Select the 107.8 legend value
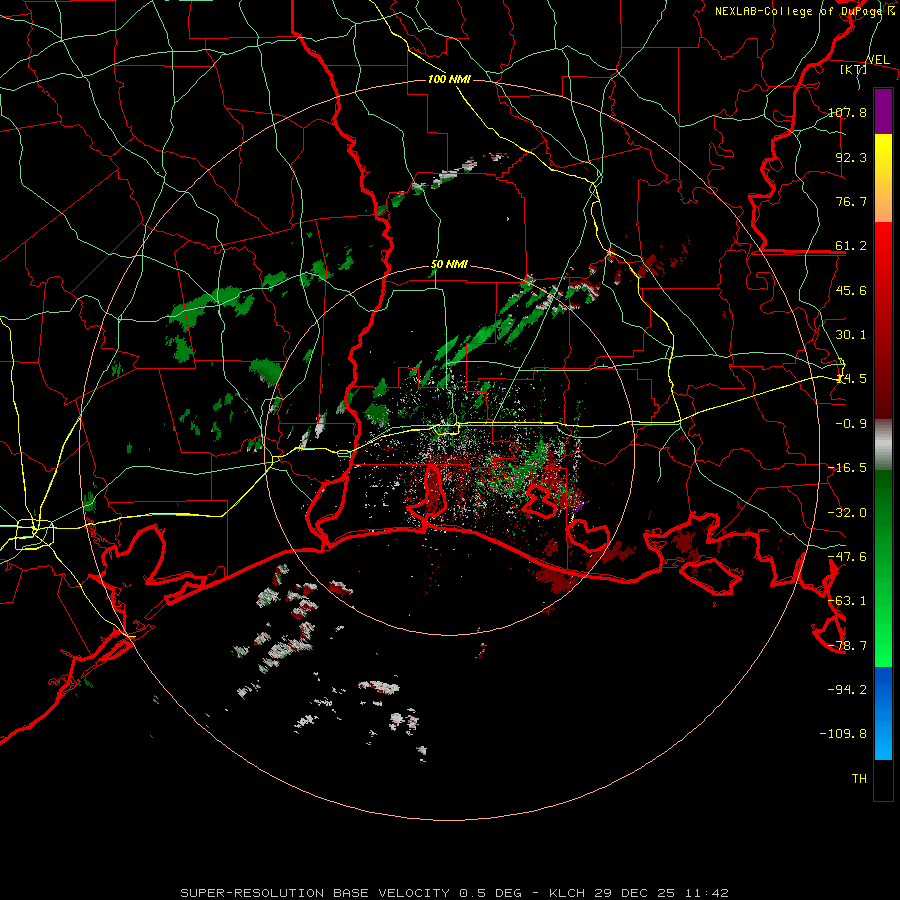This screenshot has height=900, width=900. pyautogui.click(x=848, y=112)
